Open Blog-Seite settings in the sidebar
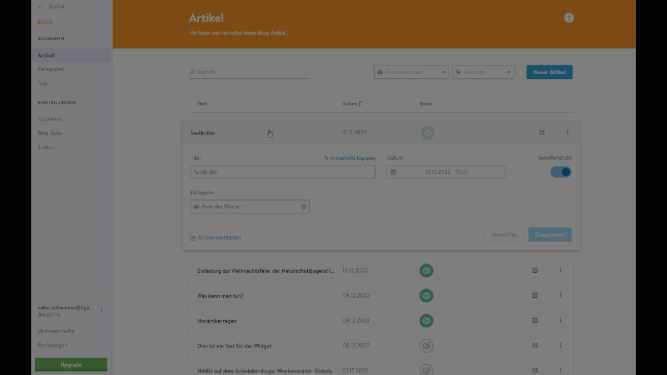Viewport: 667px width, 375px height. tap(50, 133)
